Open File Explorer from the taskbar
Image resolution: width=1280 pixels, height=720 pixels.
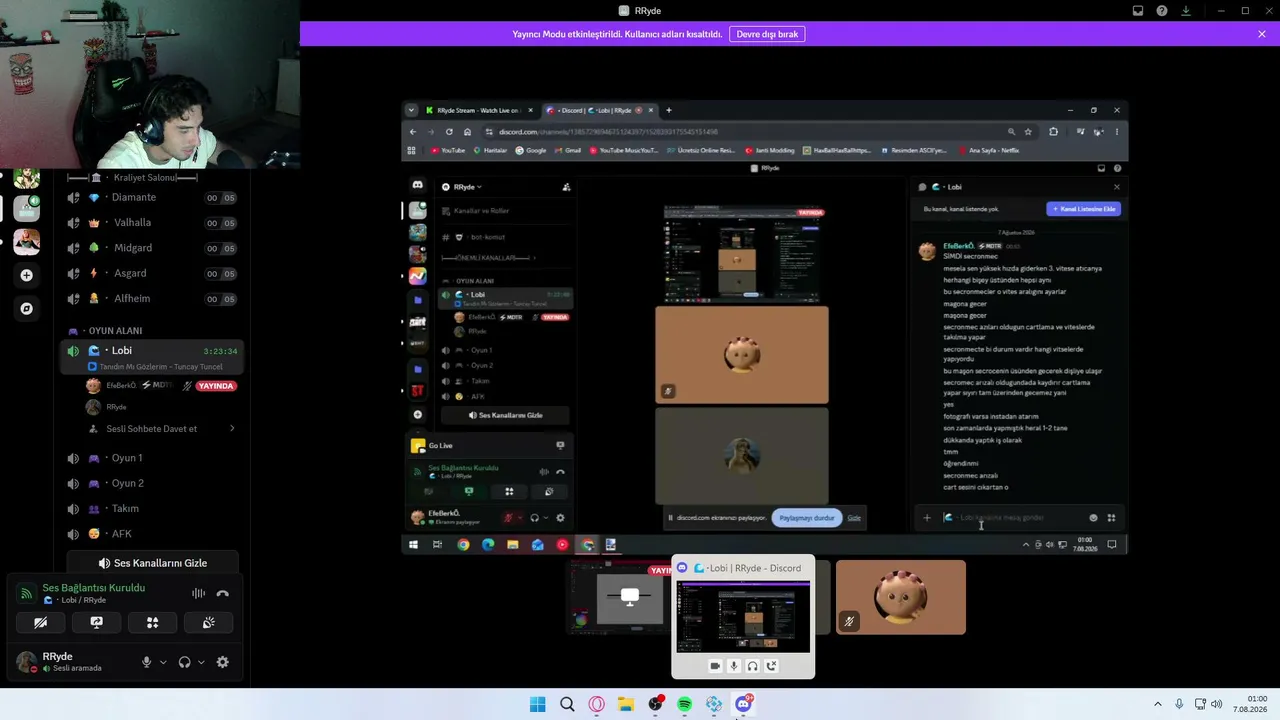coord(626,704)
